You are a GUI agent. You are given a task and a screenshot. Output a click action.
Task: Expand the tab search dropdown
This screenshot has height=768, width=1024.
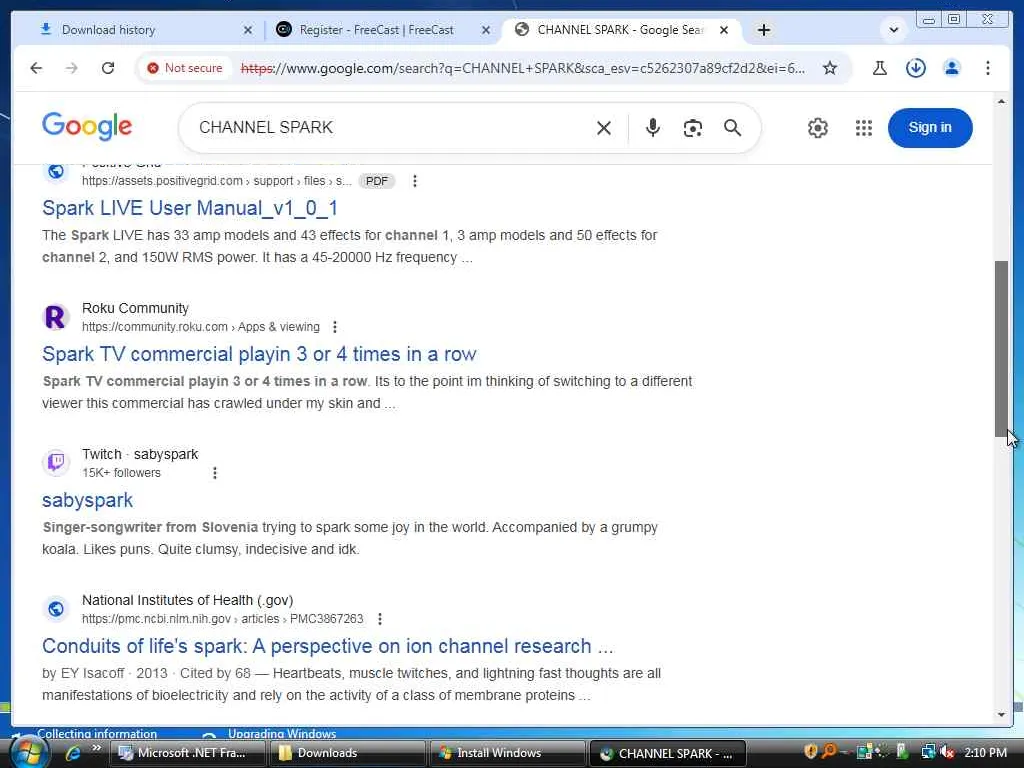[x=893, y=30]
